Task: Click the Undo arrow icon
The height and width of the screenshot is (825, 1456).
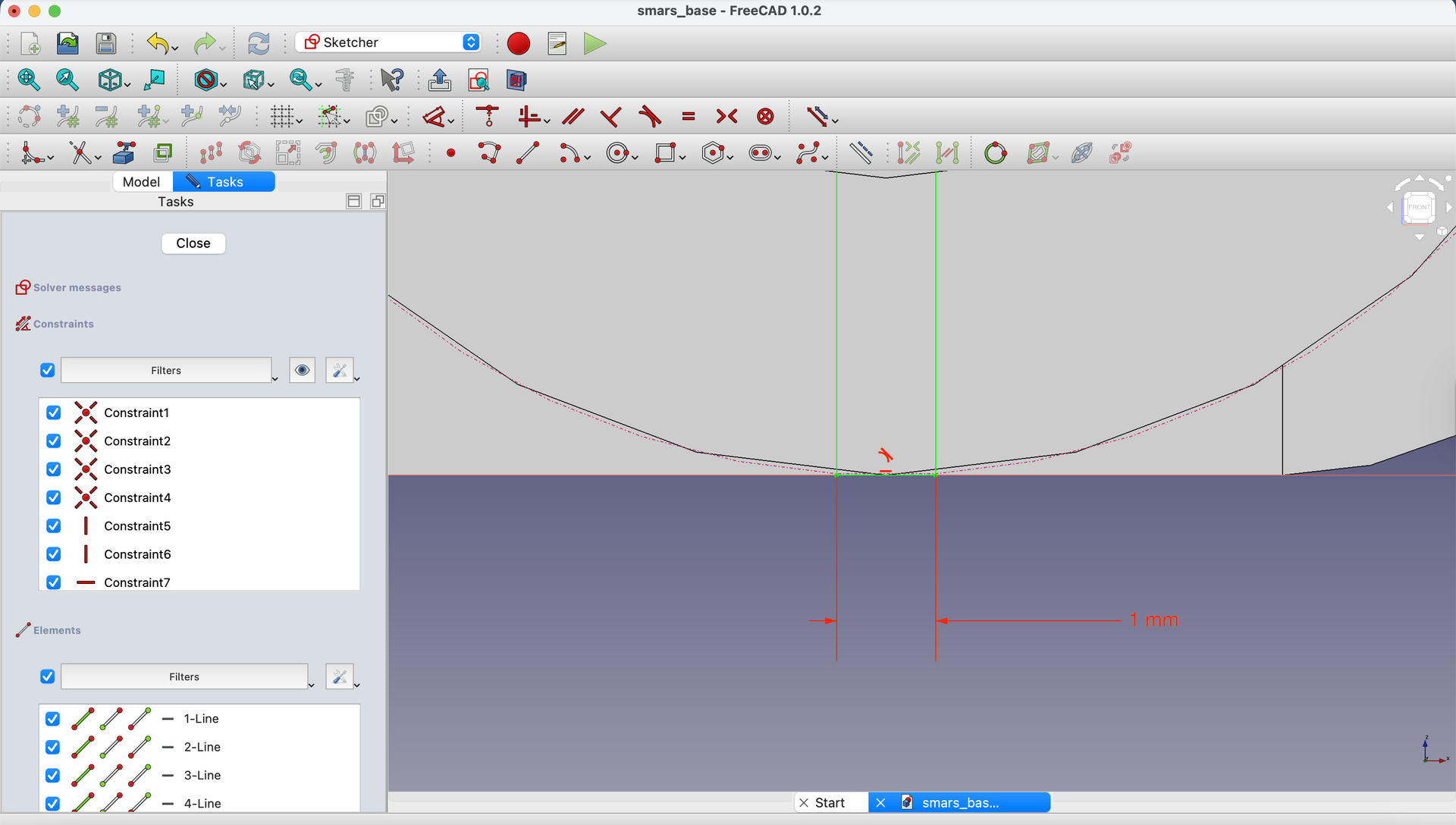Action: [158, 43]
